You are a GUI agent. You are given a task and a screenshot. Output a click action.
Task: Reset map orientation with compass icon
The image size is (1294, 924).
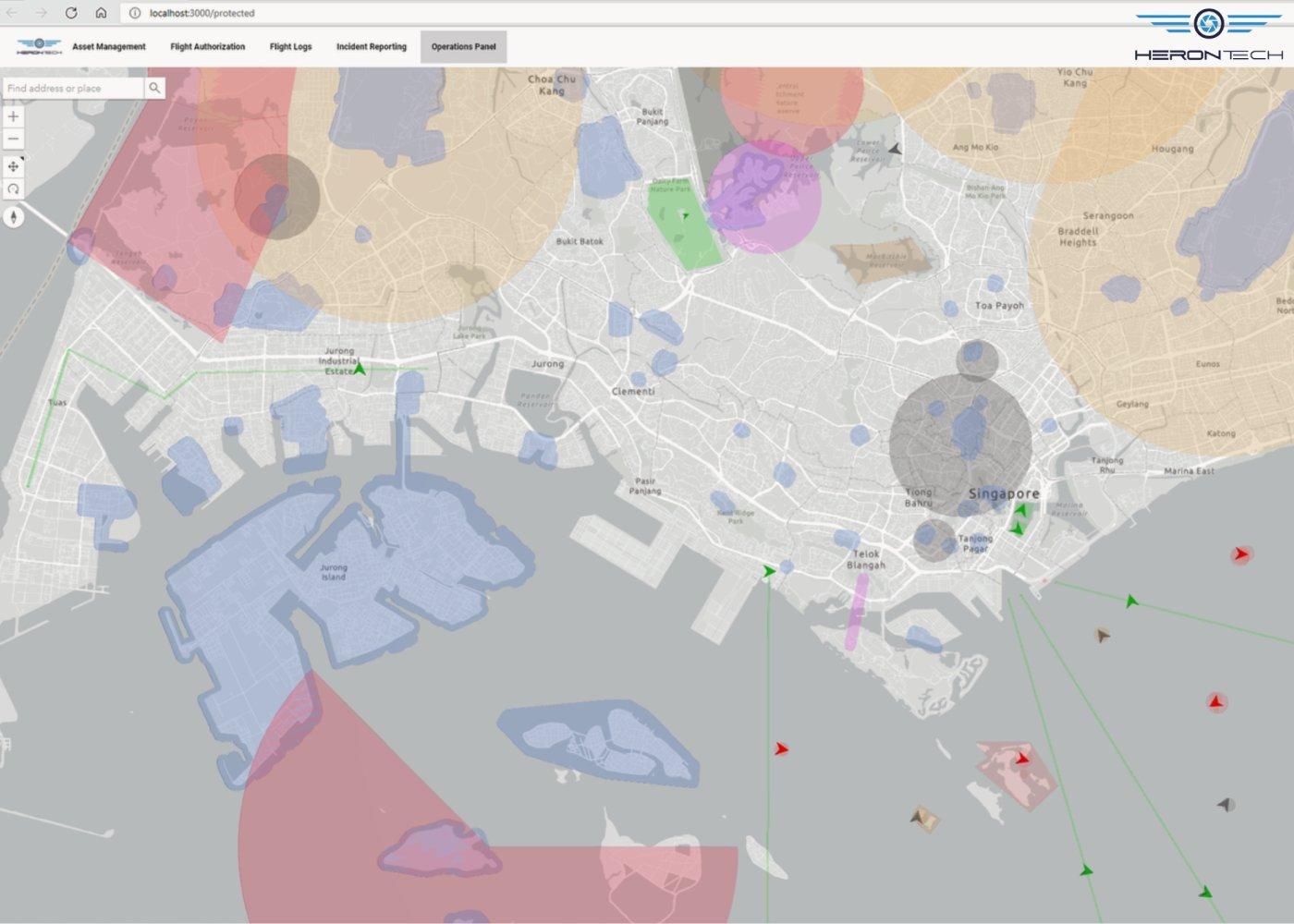(x=13, y=216)
